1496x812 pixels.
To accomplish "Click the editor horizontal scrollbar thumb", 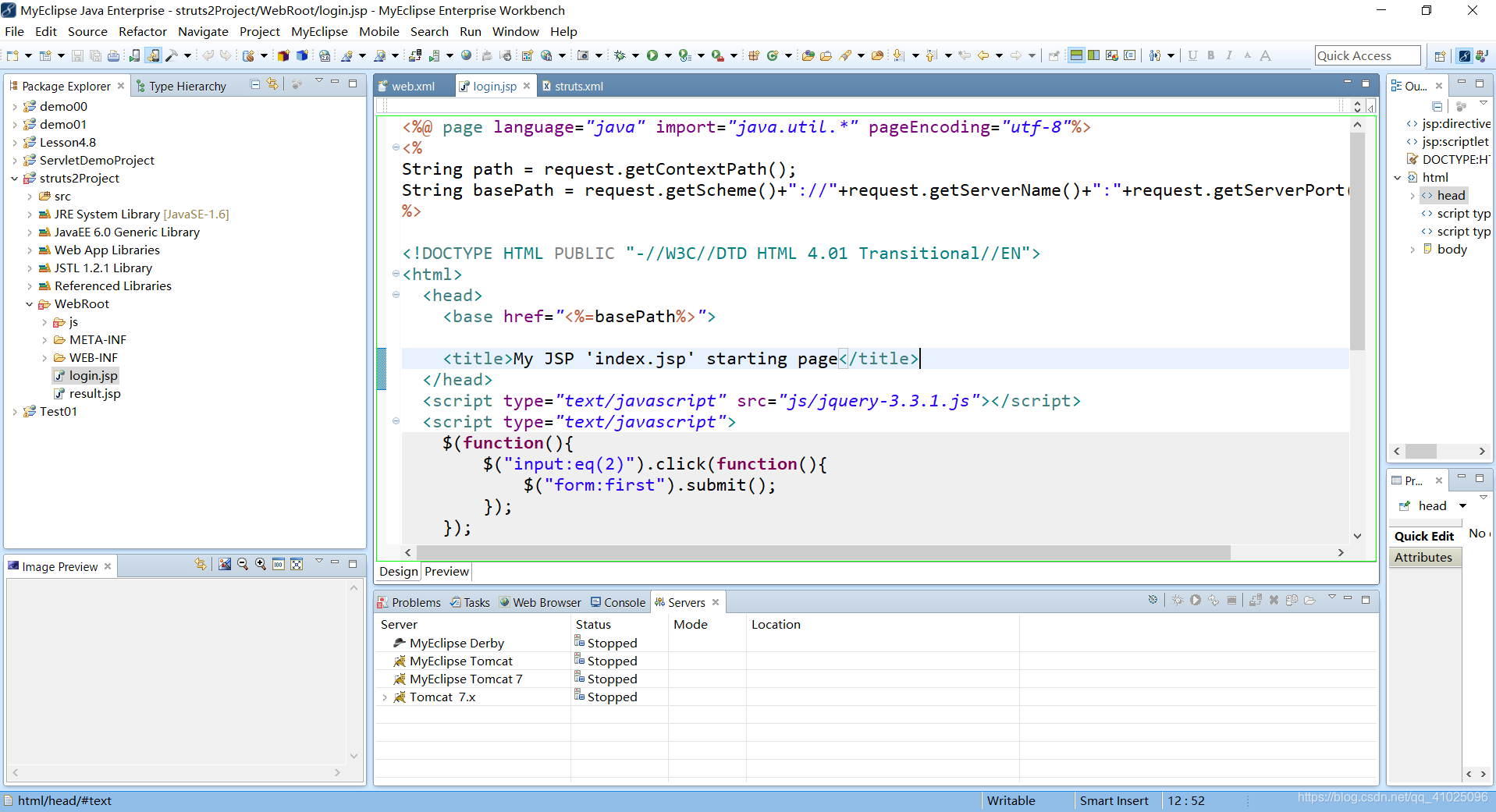I will [x=824, y=552].
